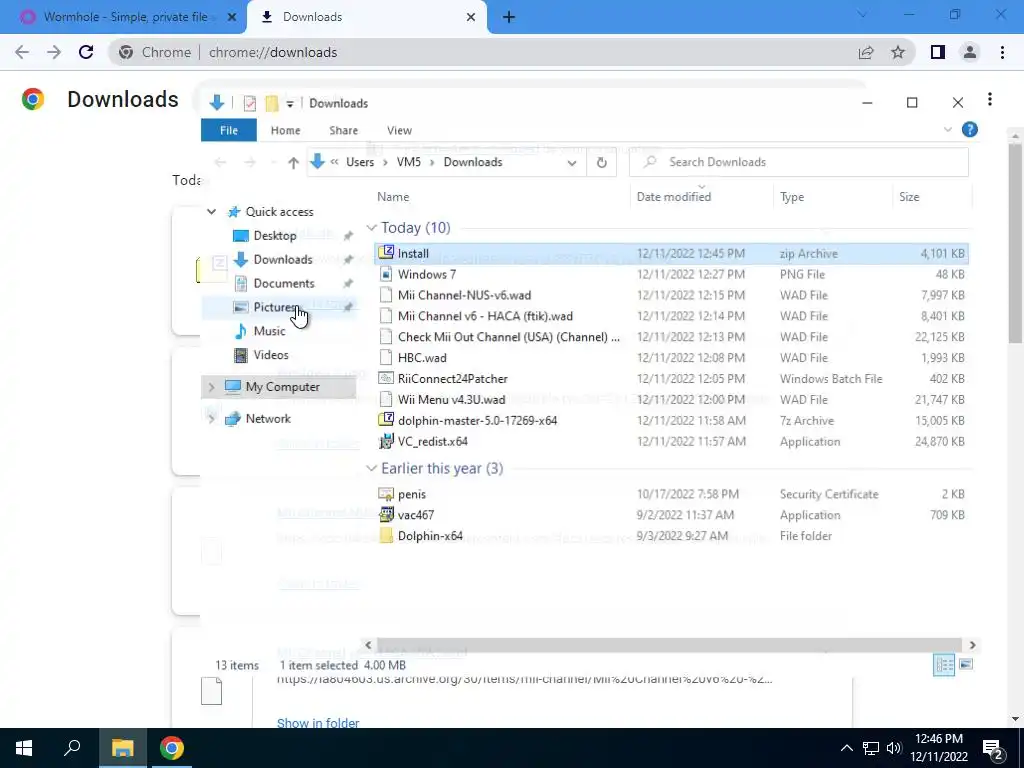Select Check Mii Out Channel file

coord(671,337)
